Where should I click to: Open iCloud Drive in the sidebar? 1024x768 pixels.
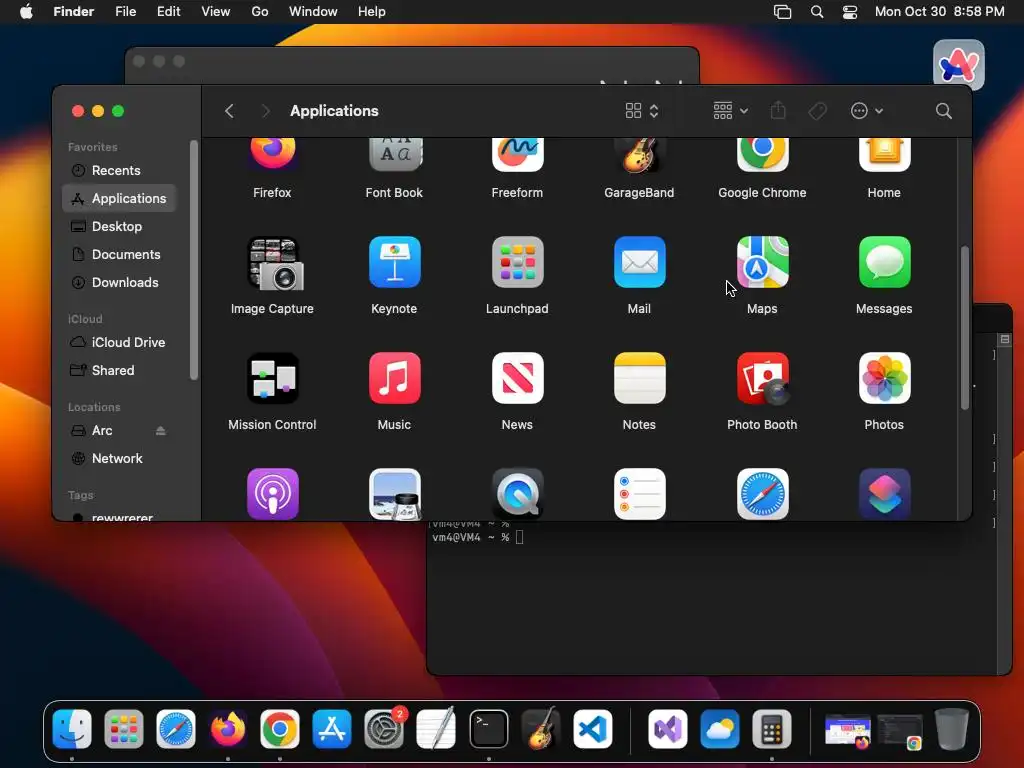click(119, 342)
